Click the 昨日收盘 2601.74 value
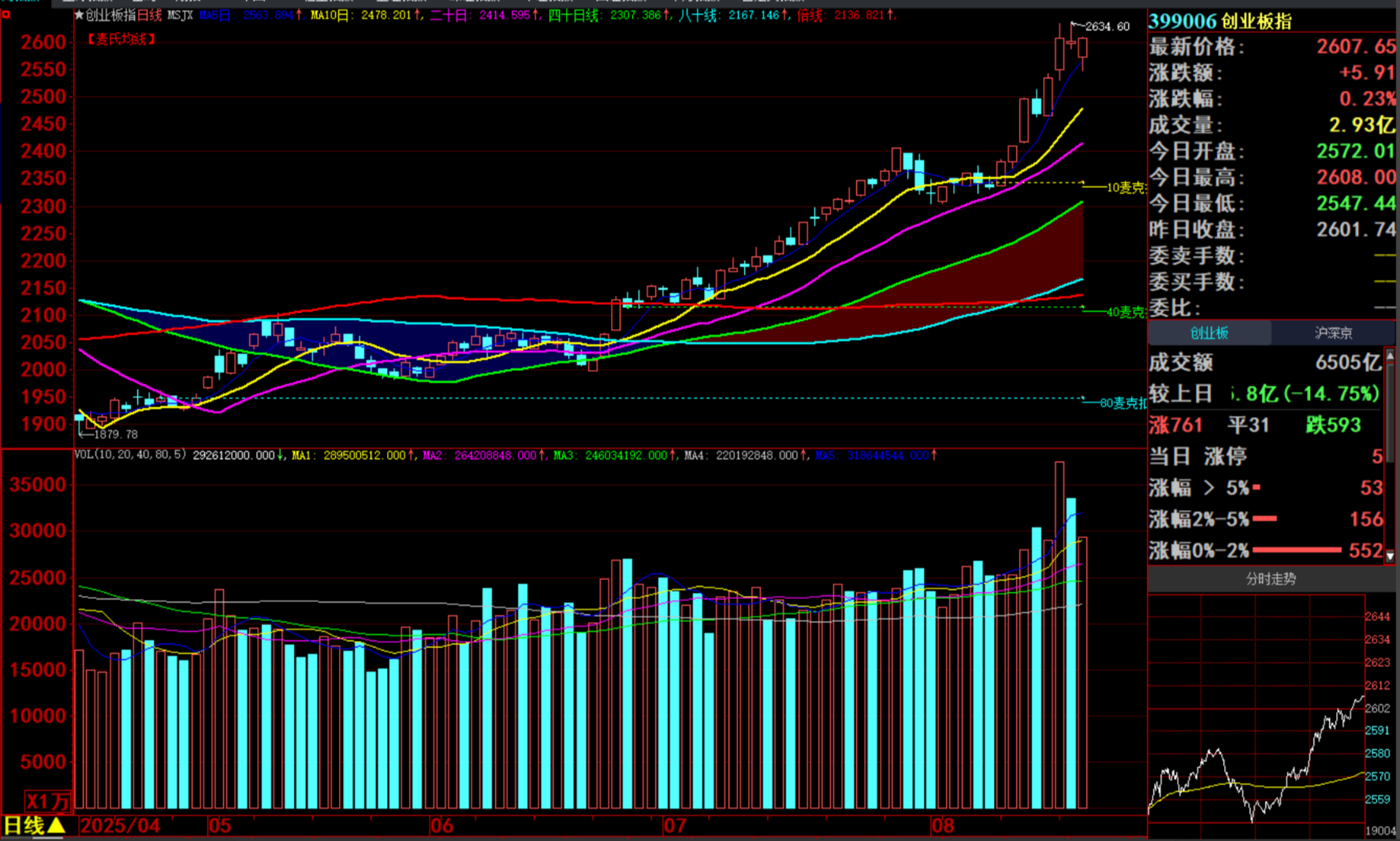Viewport: 1400px width, 841px height. pyautogui.click(x=1356, y=229)
